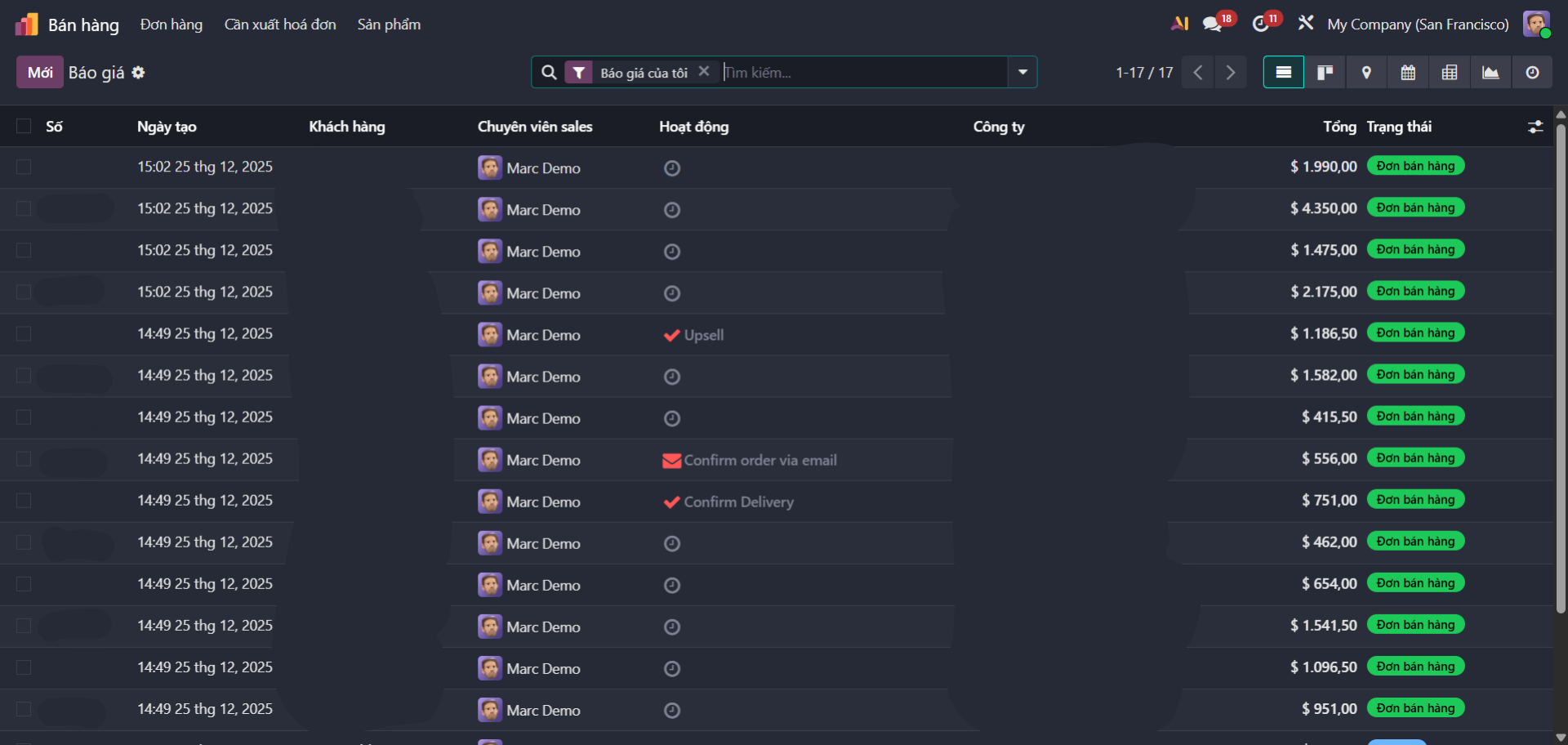Viewport: 1568px width, 745px height.
Task: Open the messages conversation icon
Action: 1212,25
